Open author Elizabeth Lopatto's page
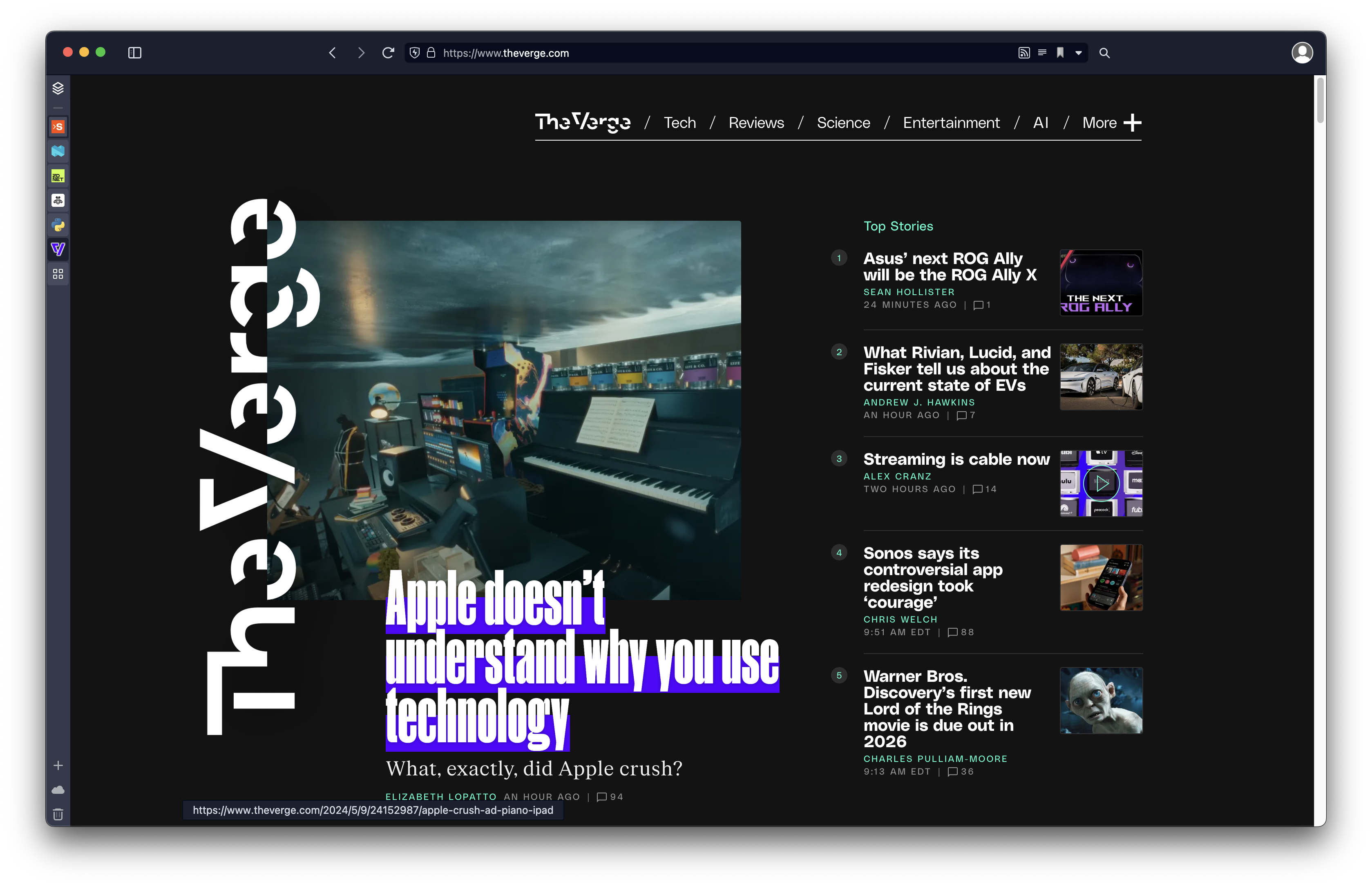Screen dimensions: 1372x887 coord(441,797)
